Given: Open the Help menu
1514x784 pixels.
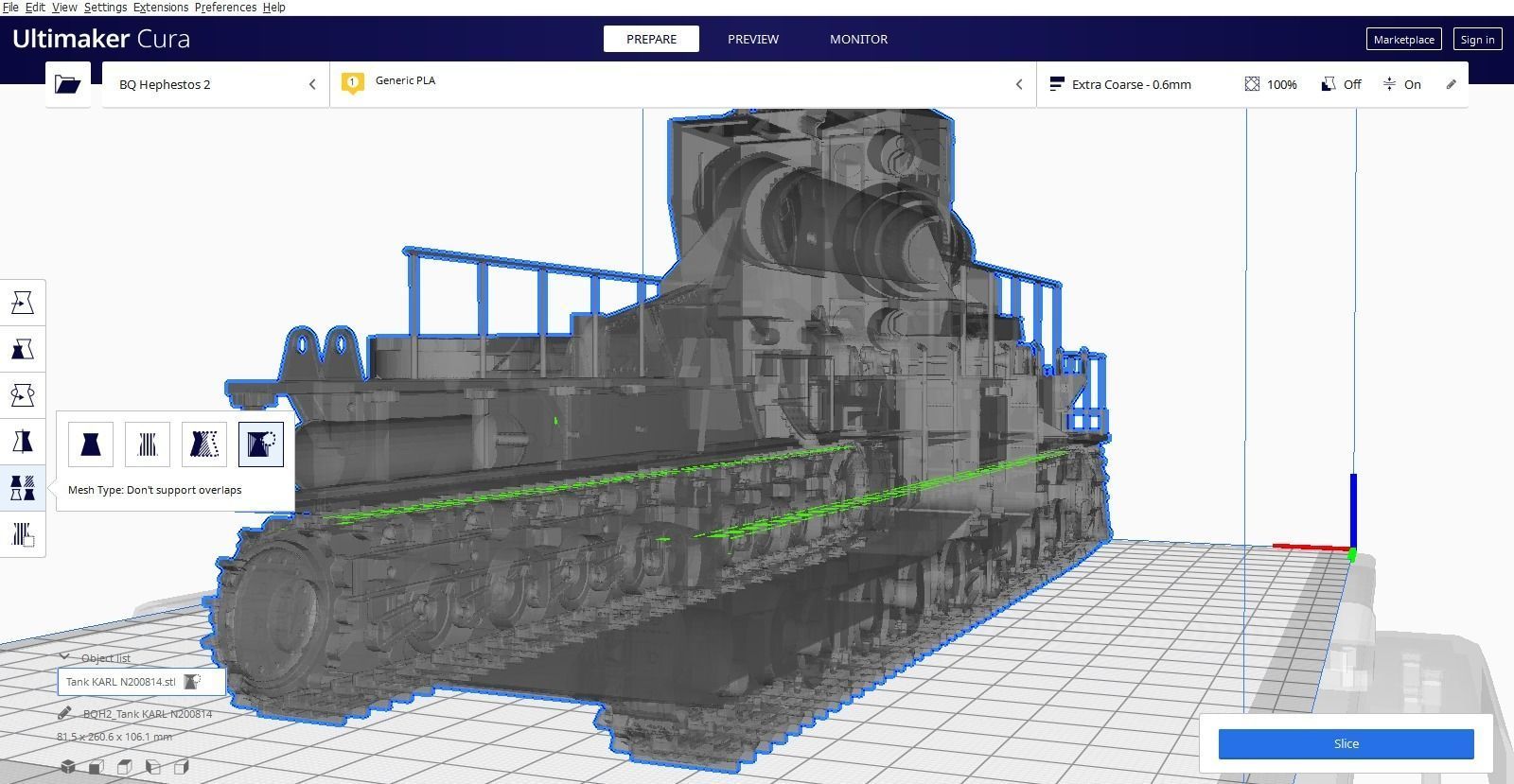Looking at the screenshot, I should (273, 8).
